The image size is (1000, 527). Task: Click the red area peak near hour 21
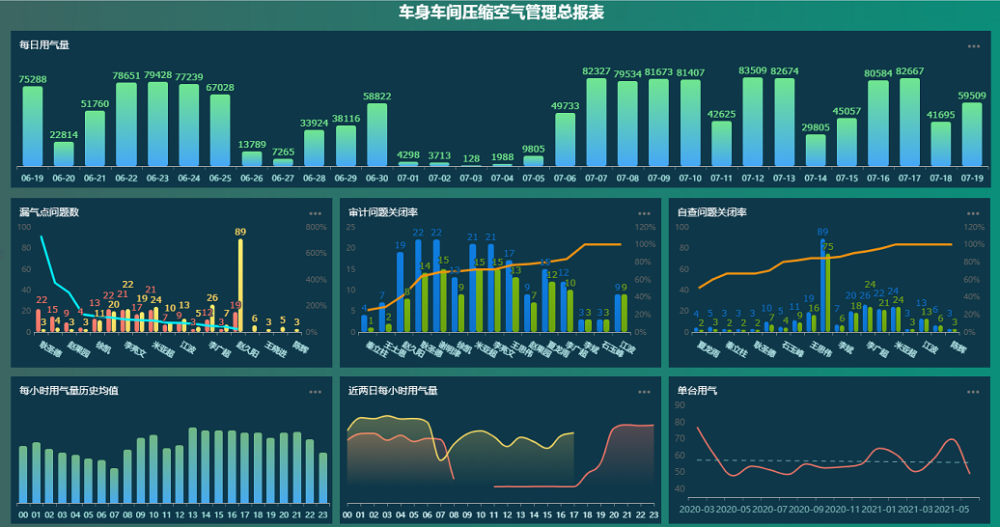pyautogui.click(x=628, y=426)
